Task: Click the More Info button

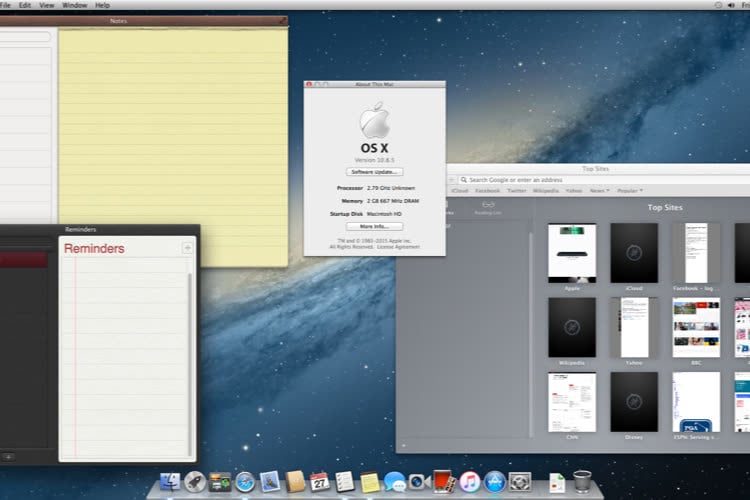Action: tap(375, 227)
